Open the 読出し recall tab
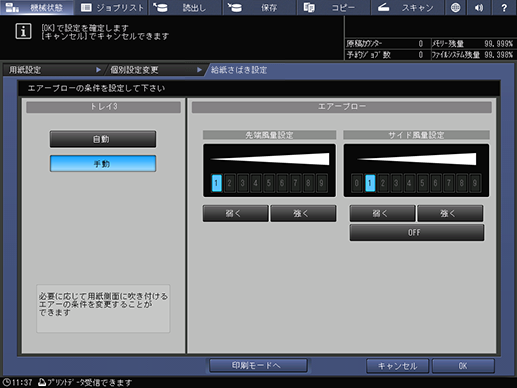Screen dimensions: 517x388 coord(185,7)
